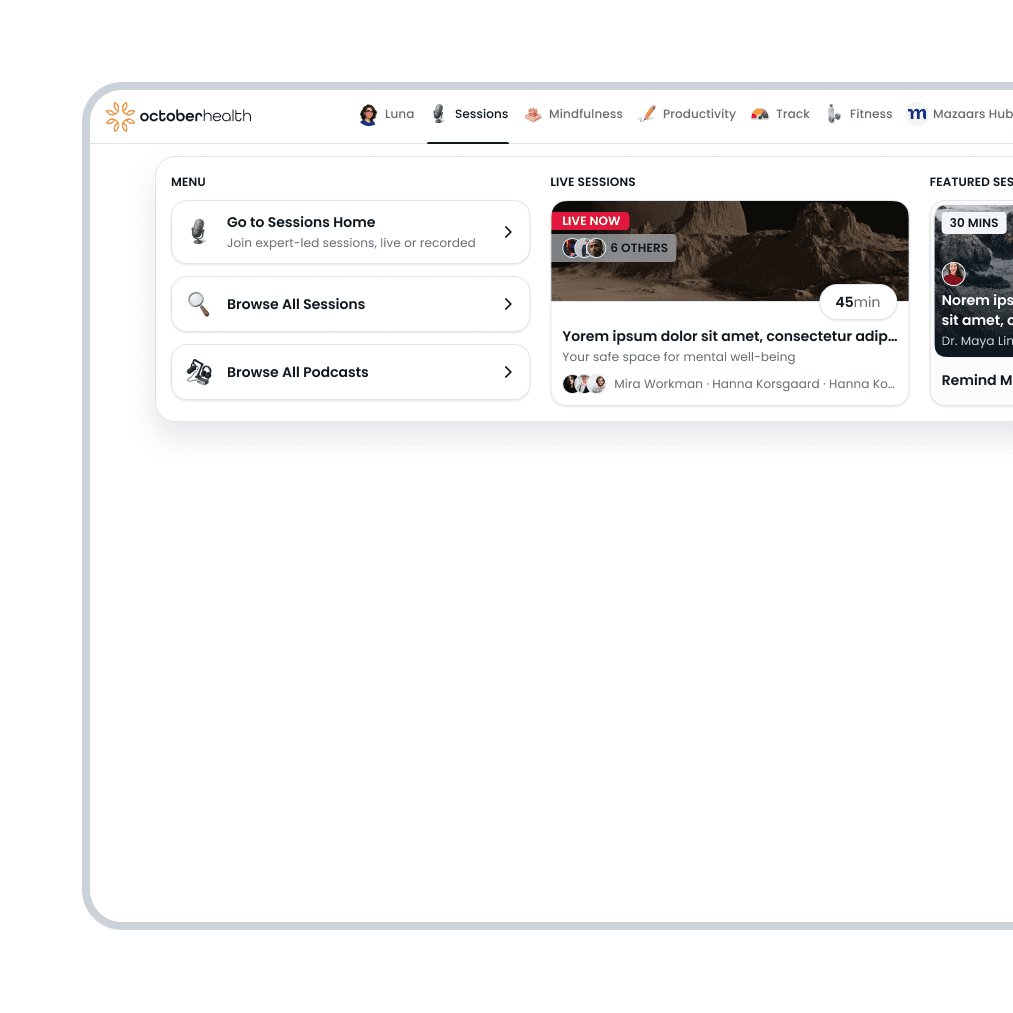Image resolution: width=1013 pixels, height=1013 pixels.
Task: Click "Join expert-led sessions, live or recorded"
Action: pyautogui.click(x=351, y=243)
